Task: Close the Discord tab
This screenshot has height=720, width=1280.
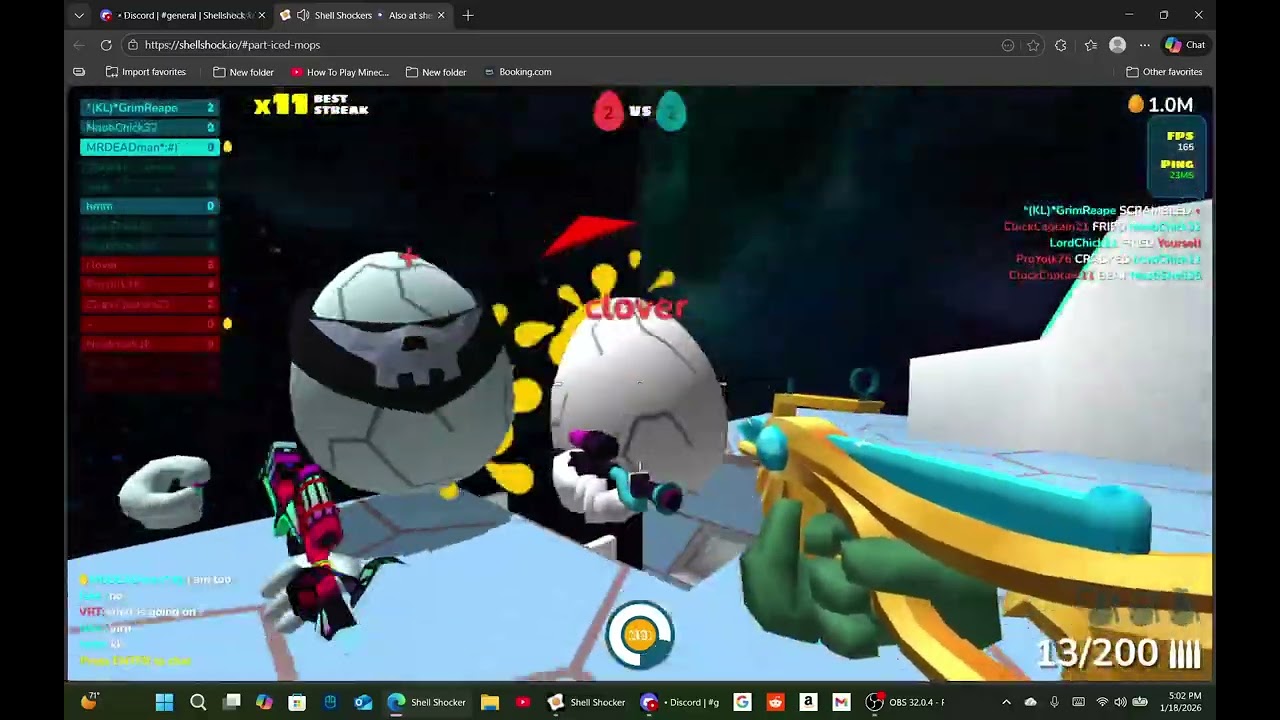Action: point(263,15)
